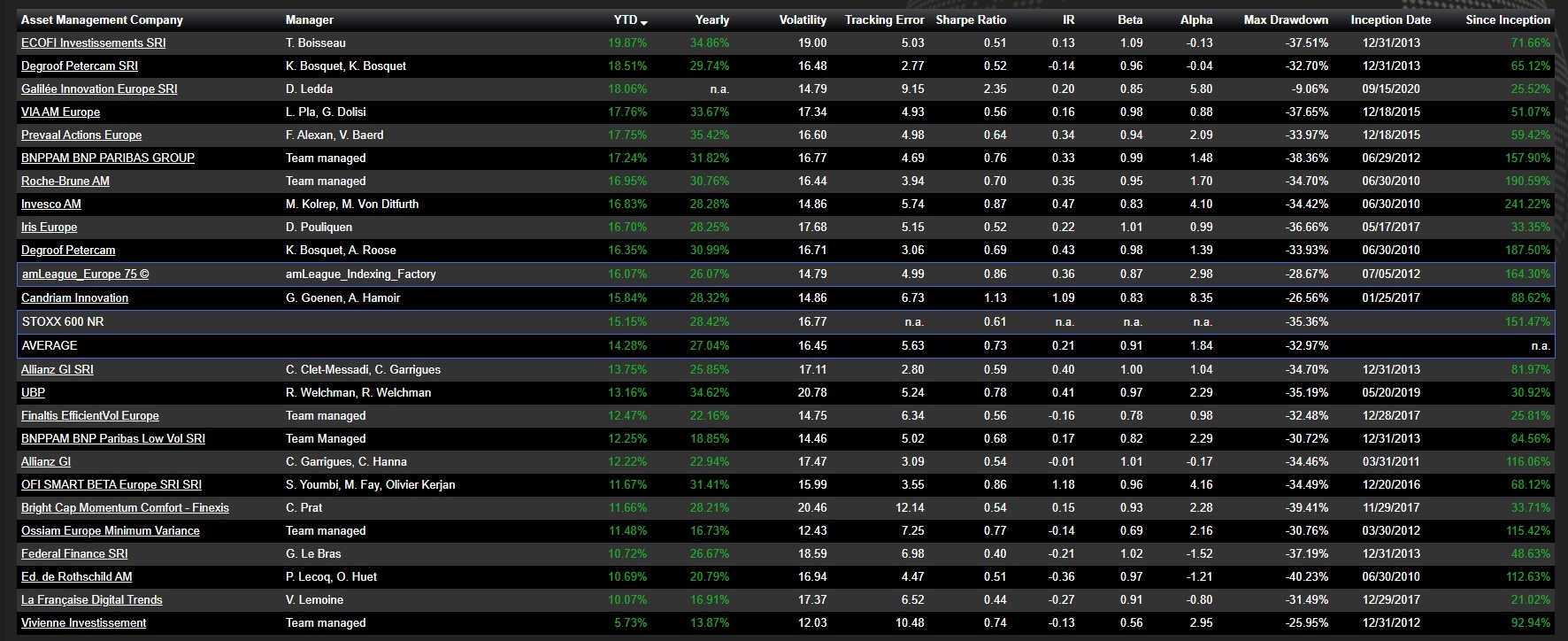Click IR value 1.18

(x=1063, y=484)
